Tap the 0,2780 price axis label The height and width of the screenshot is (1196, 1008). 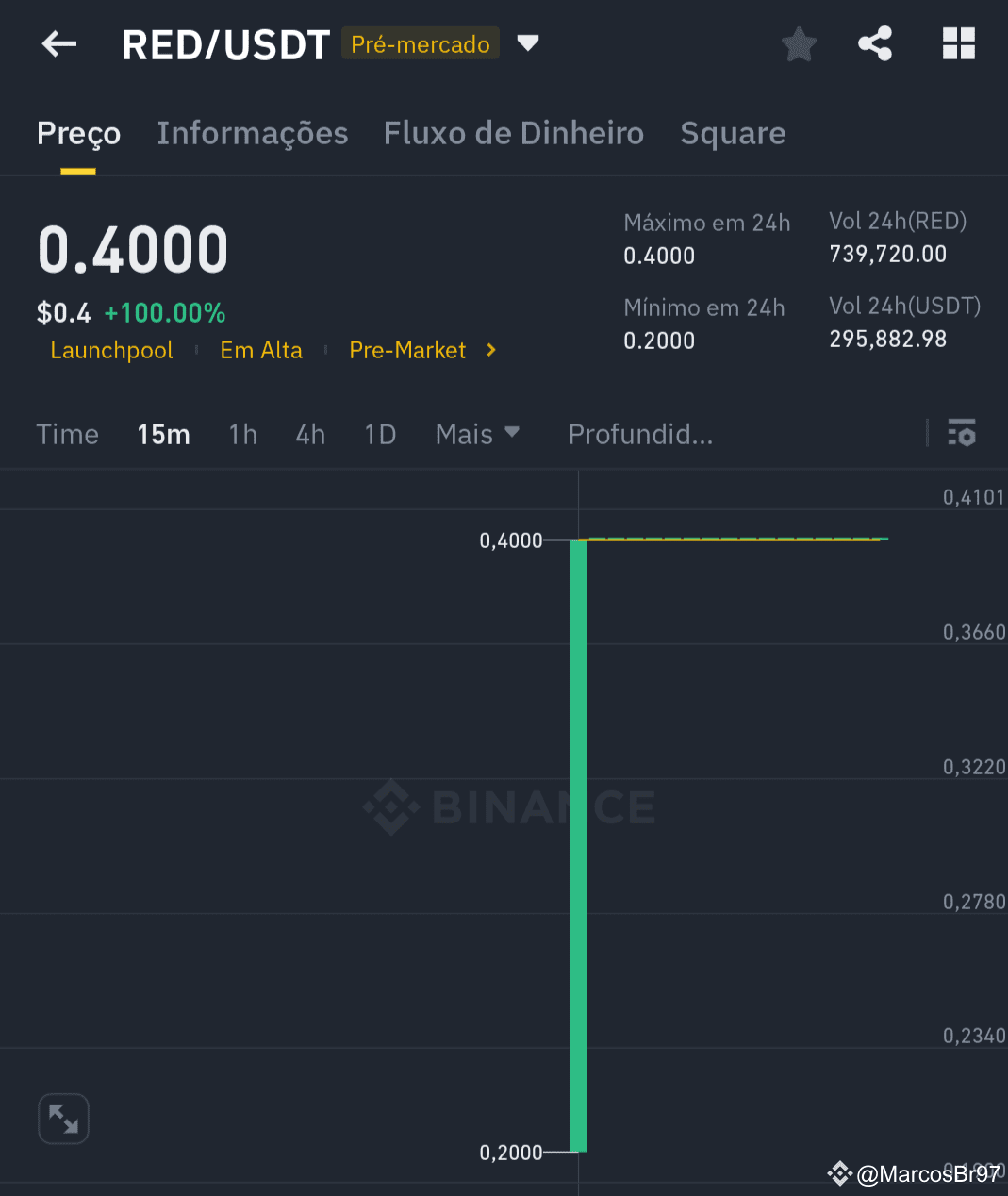point(974,902)
